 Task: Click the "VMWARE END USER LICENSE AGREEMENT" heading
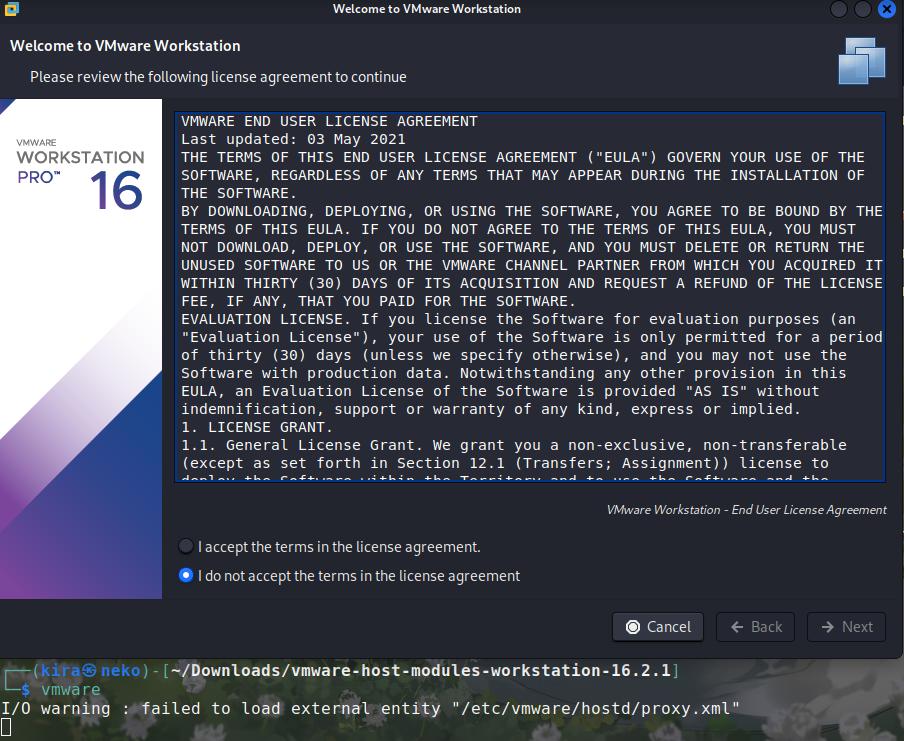pyautogui.click(x=329, y=121)
